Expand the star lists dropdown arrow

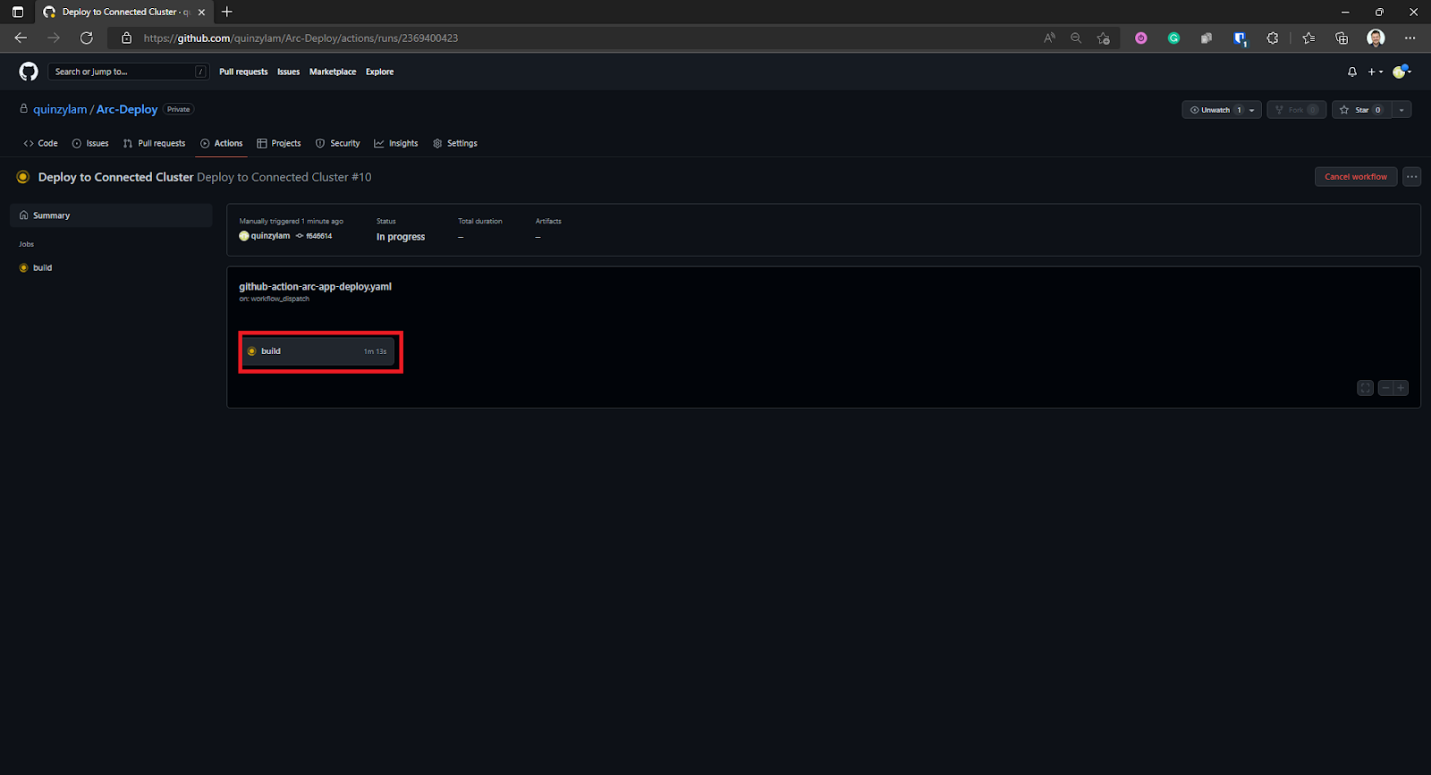[x=1402, y=110]
